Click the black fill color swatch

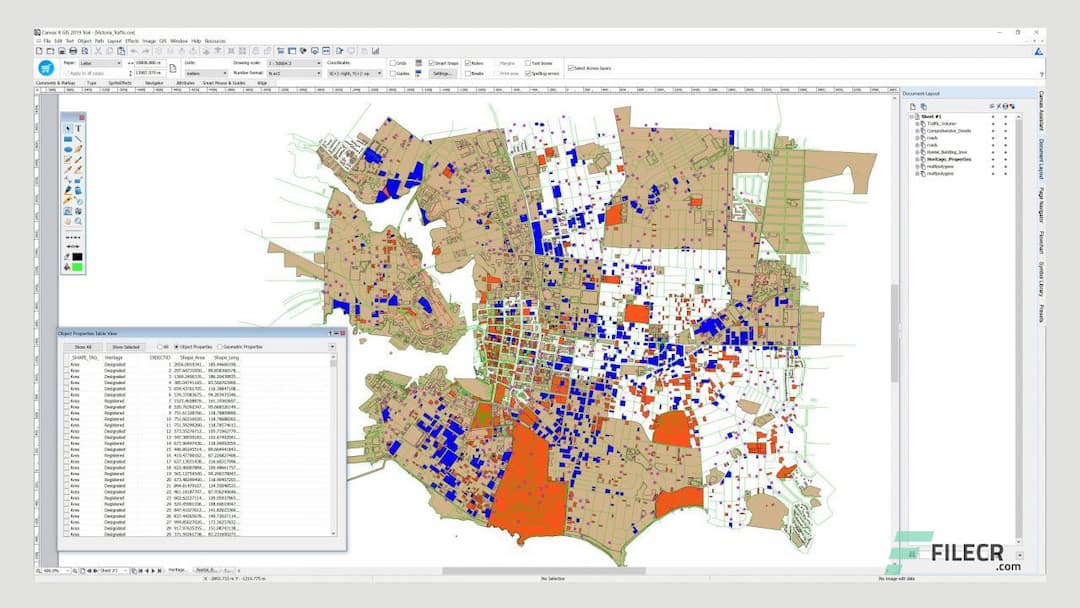[76, 254]
